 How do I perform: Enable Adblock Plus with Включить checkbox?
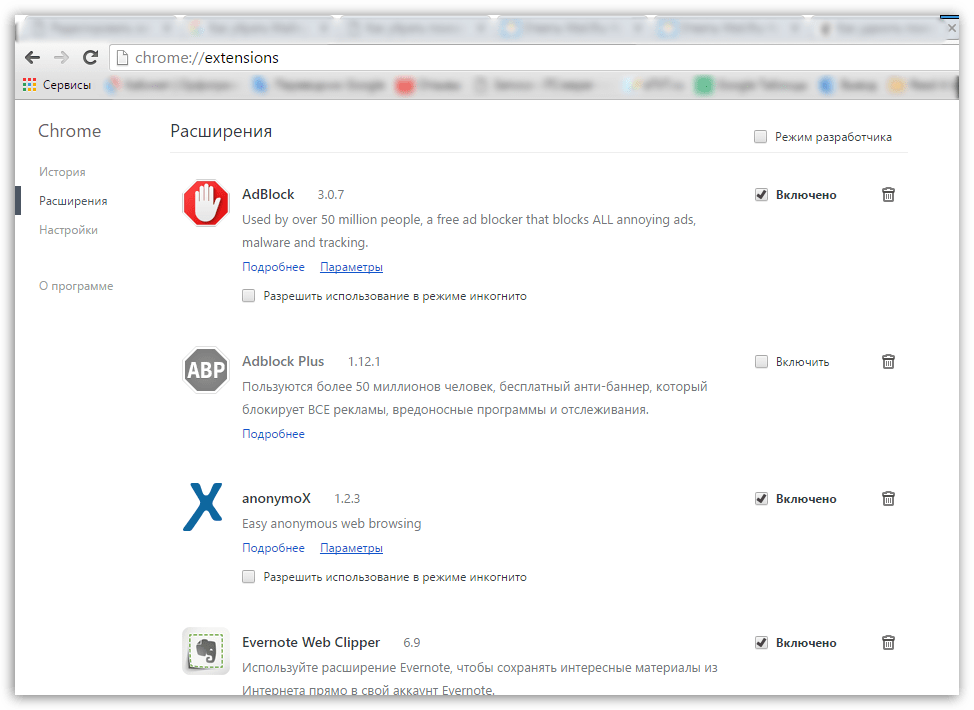pyautogui.click(x=762, y=362)
